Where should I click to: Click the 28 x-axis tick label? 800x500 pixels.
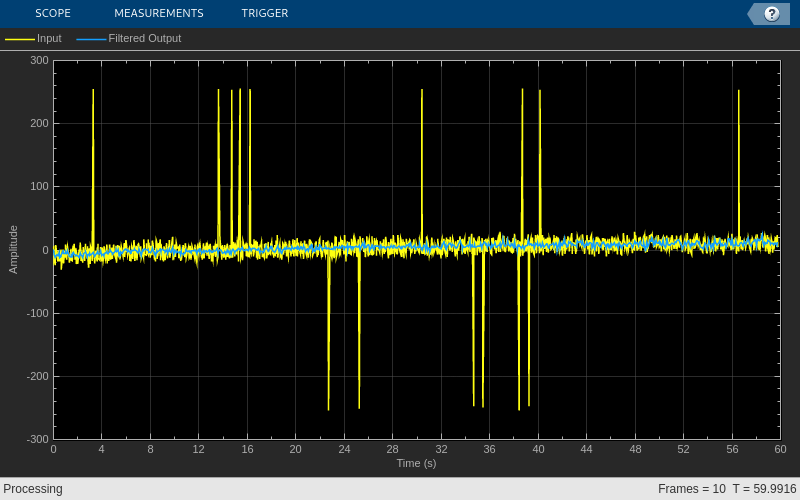[x=392, y=449]
